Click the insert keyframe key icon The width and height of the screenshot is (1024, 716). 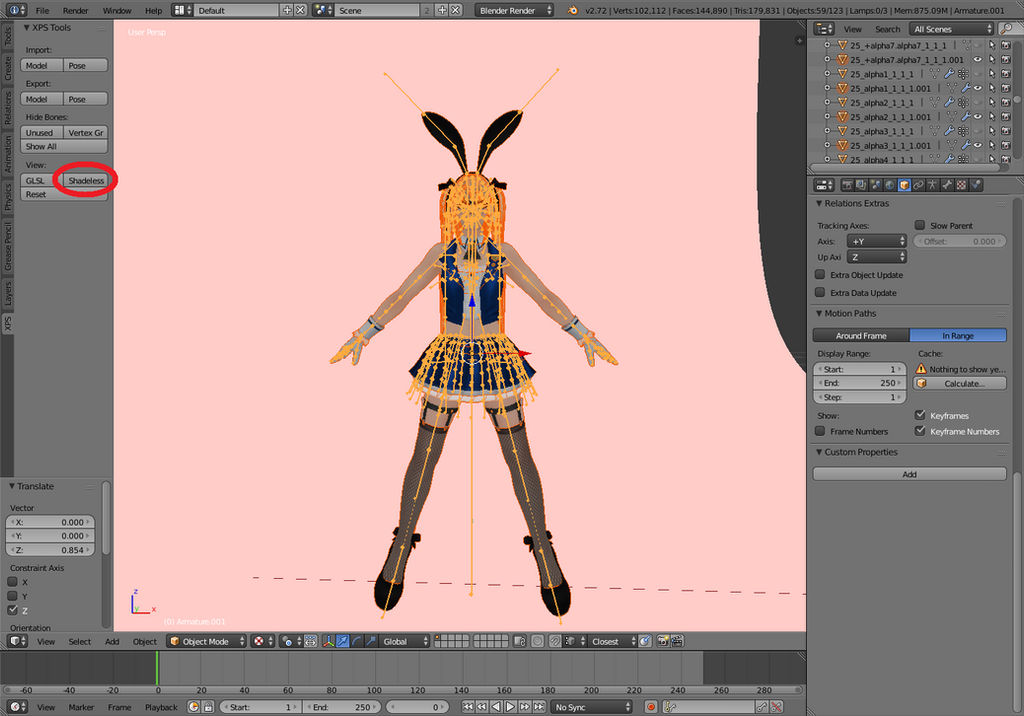761,707
